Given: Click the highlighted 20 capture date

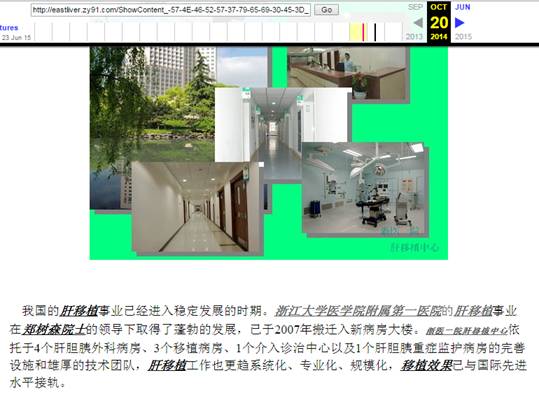Looking at the screenshot, I should click(439, 23).
